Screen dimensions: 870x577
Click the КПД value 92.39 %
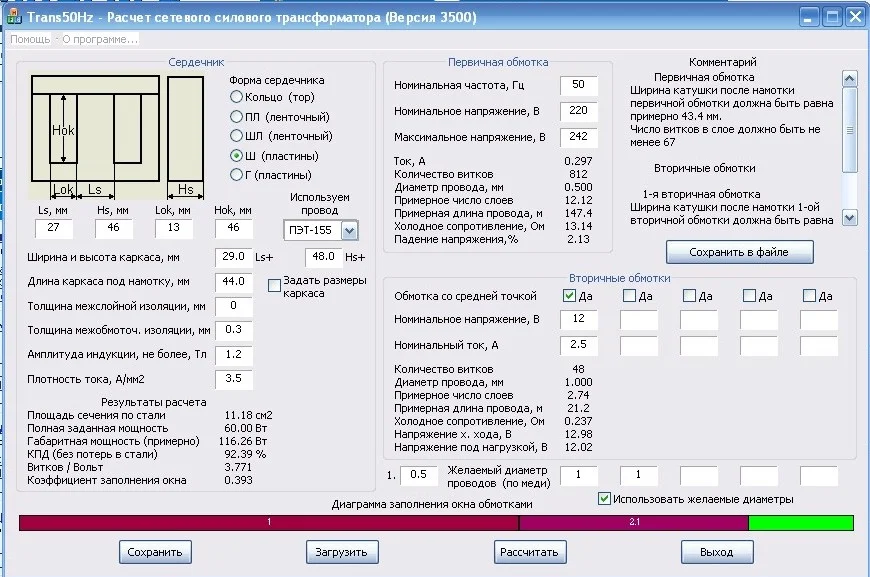pyautogui.click(x=245, y=454)
